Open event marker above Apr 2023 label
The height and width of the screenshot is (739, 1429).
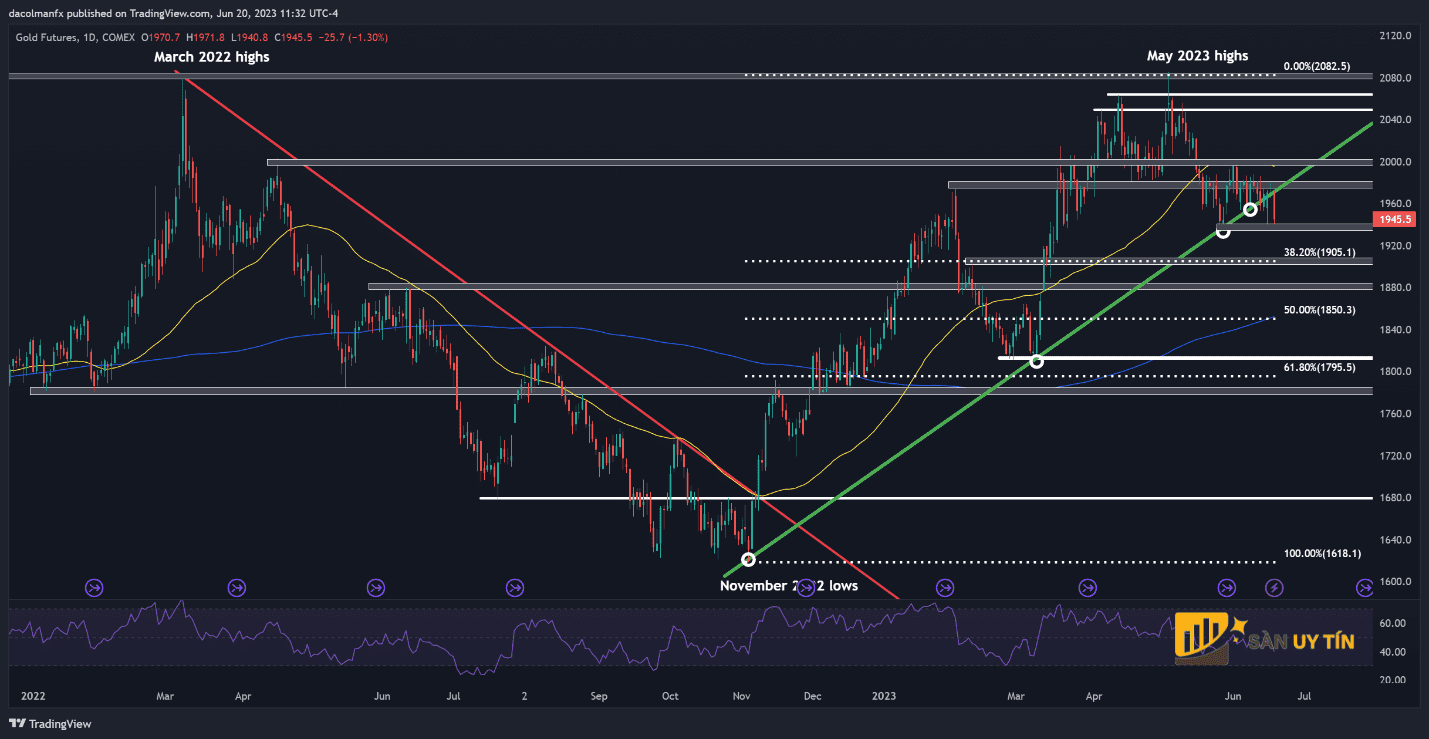[x=1087, y=587]
